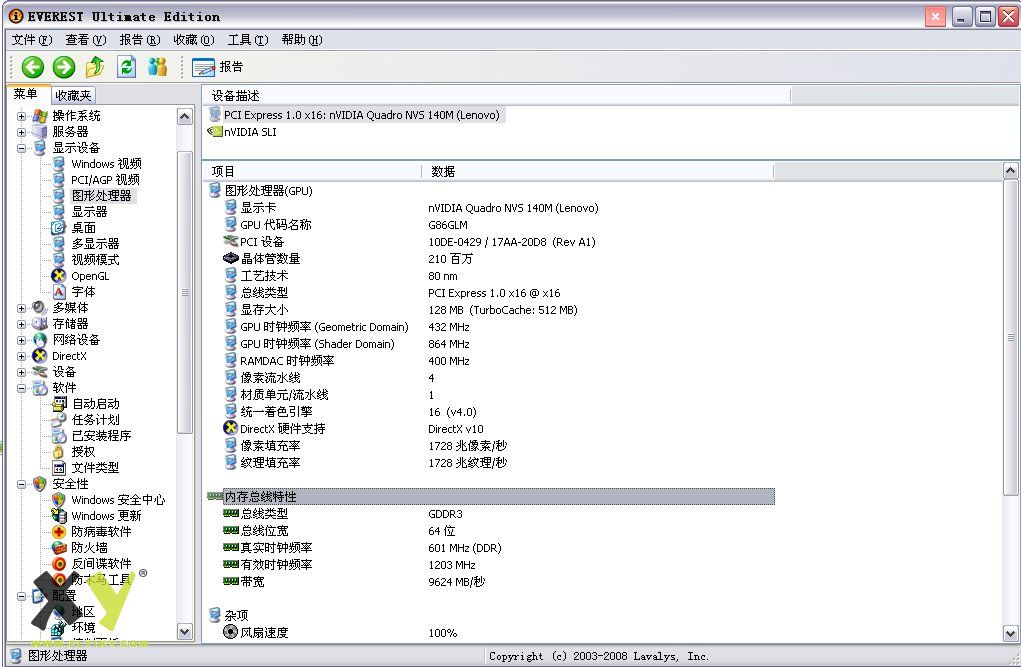Screen dimensions: 1021x667
Task: Open the 工具 menu
Action: tap(247, 40)
